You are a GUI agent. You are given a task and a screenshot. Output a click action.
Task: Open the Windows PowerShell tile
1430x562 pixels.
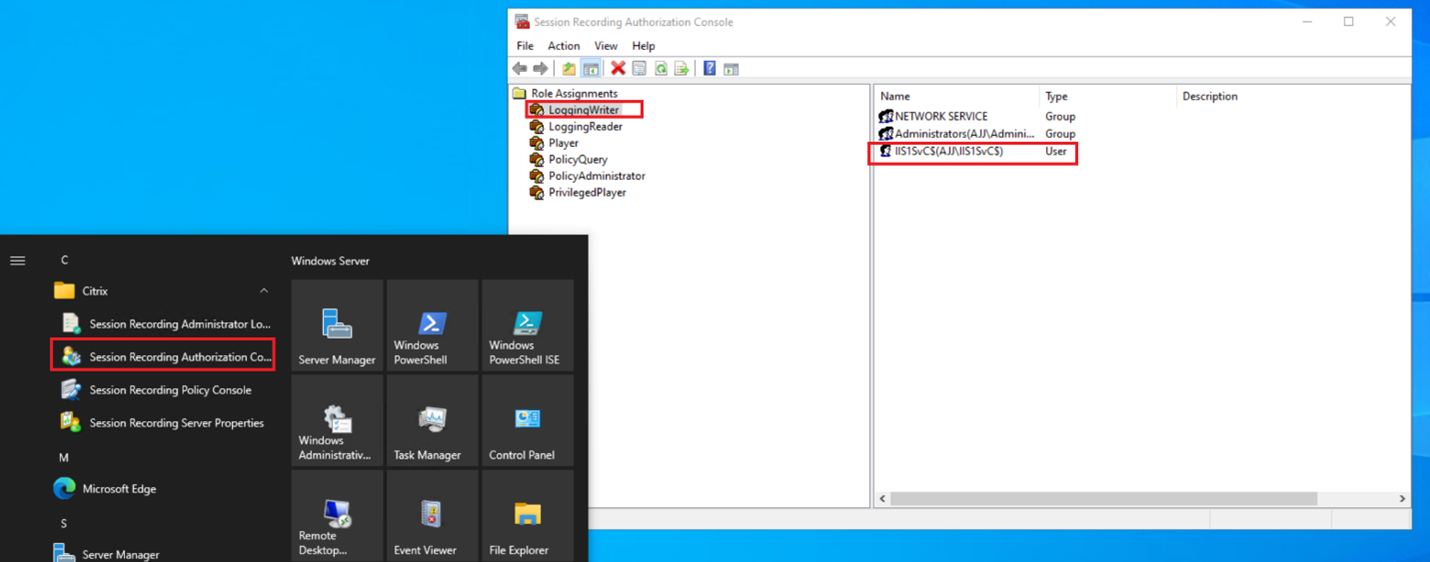tap(432, 326)
